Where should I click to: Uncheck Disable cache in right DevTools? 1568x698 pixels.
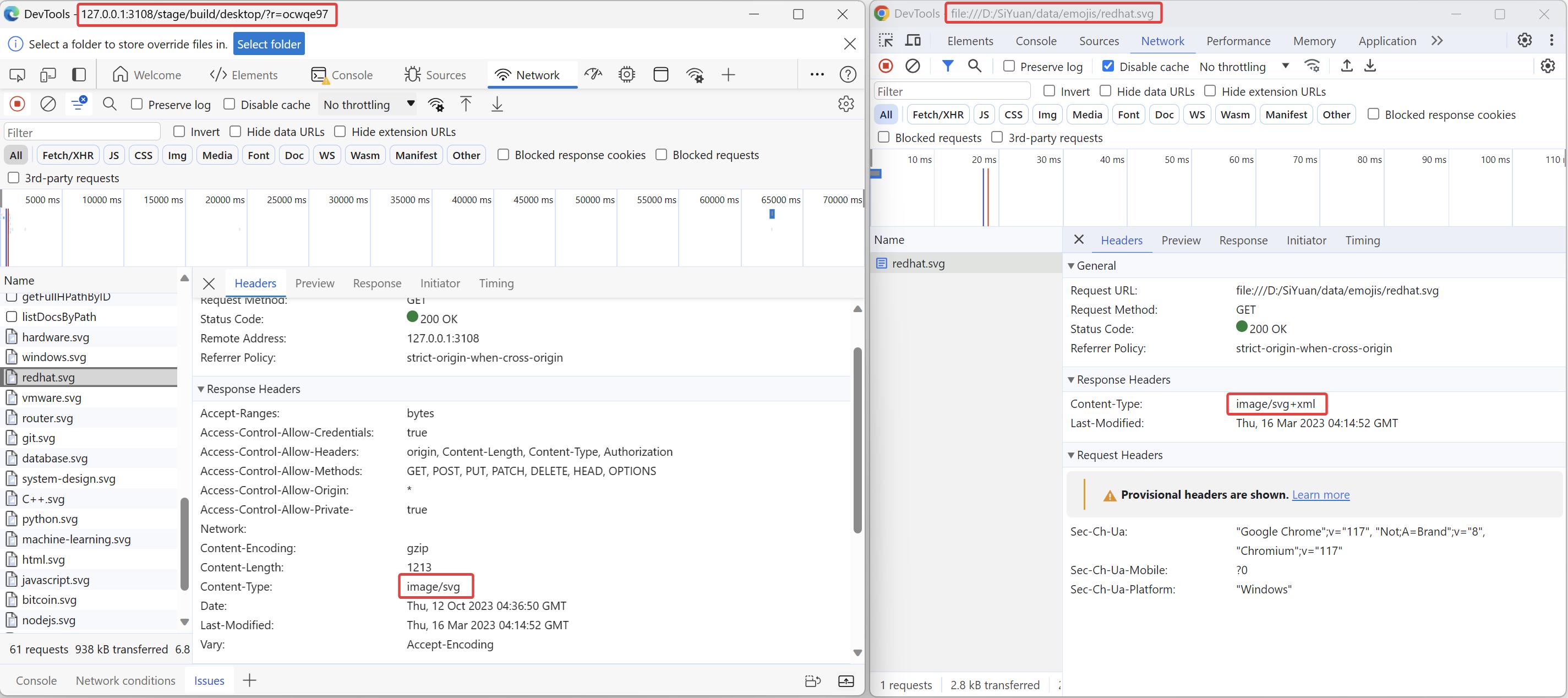1108,67
